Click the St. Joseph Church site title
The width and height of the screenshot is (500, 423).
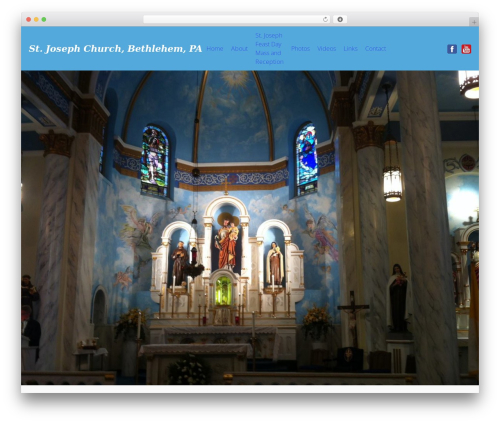115,49
